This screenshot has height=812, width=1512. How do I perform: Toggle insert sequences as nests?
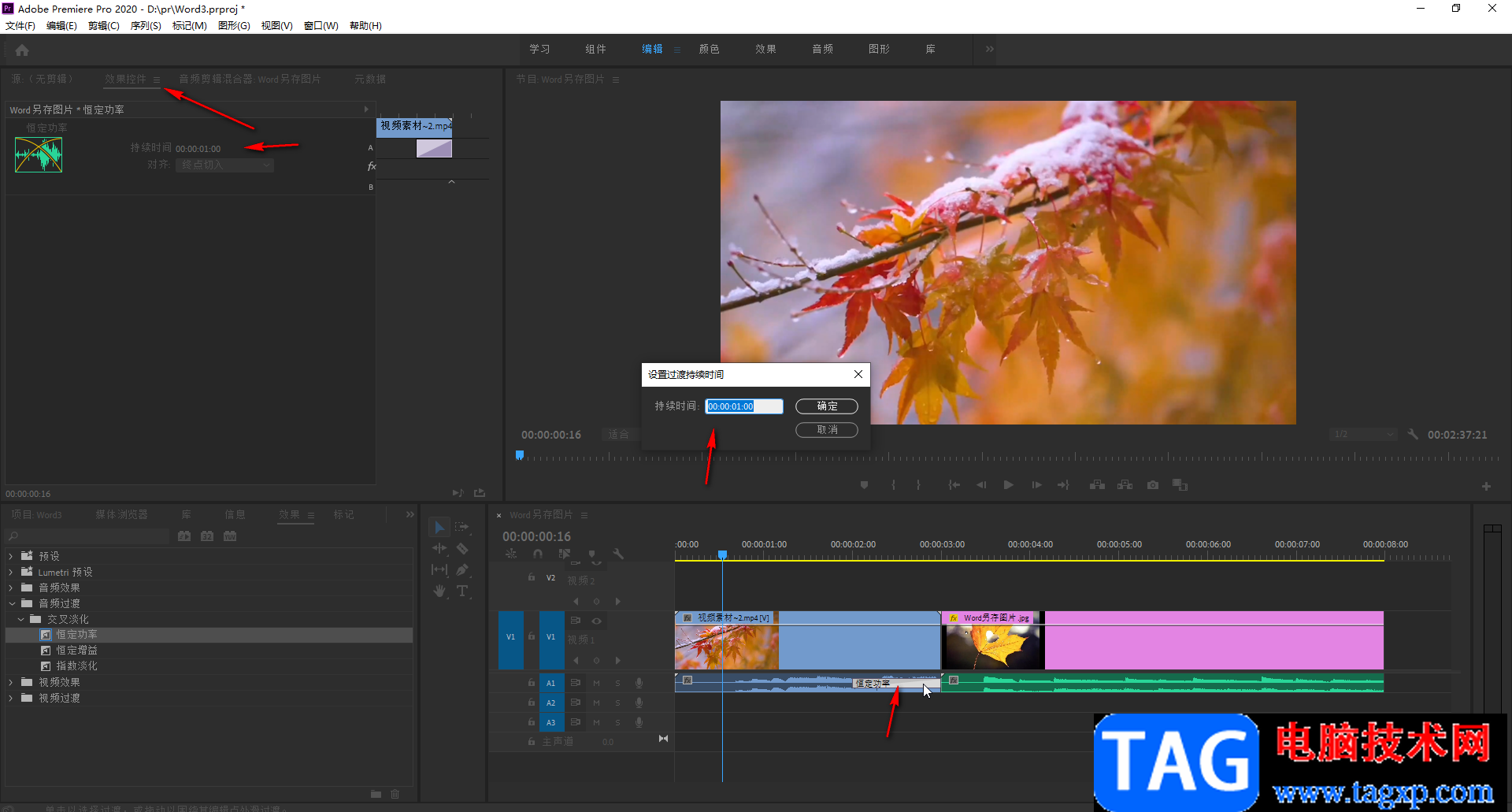511,554
